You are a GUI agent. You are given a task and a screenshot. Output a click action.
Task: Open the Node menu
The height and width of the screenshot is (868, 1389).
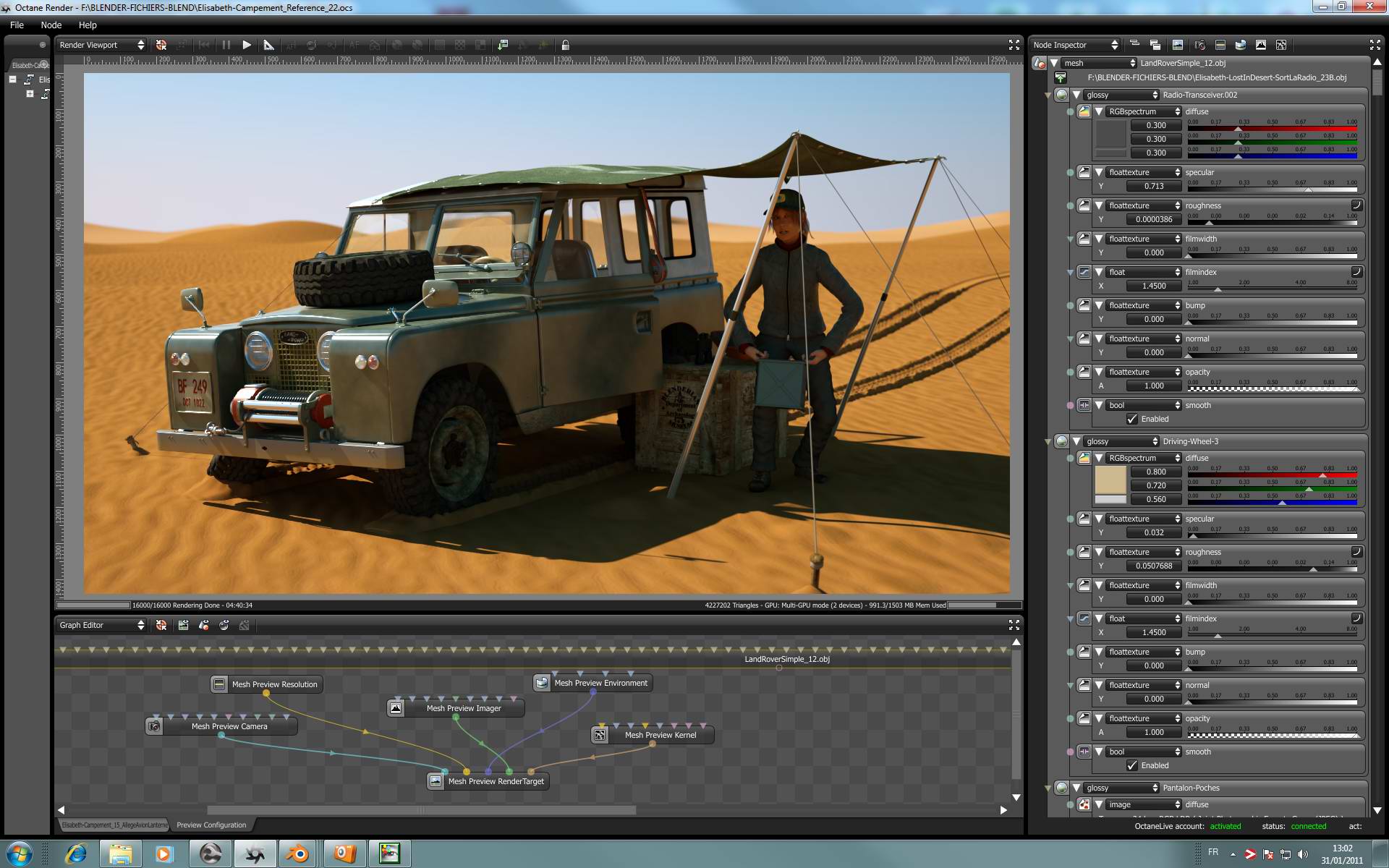click(x=51, y=25)
